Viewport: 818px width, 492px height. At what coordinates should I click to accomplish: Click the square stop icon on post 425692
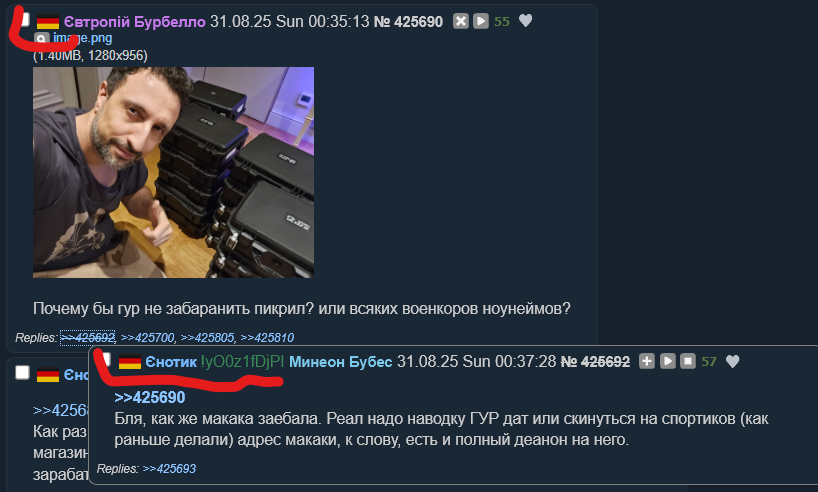point(688,361)
